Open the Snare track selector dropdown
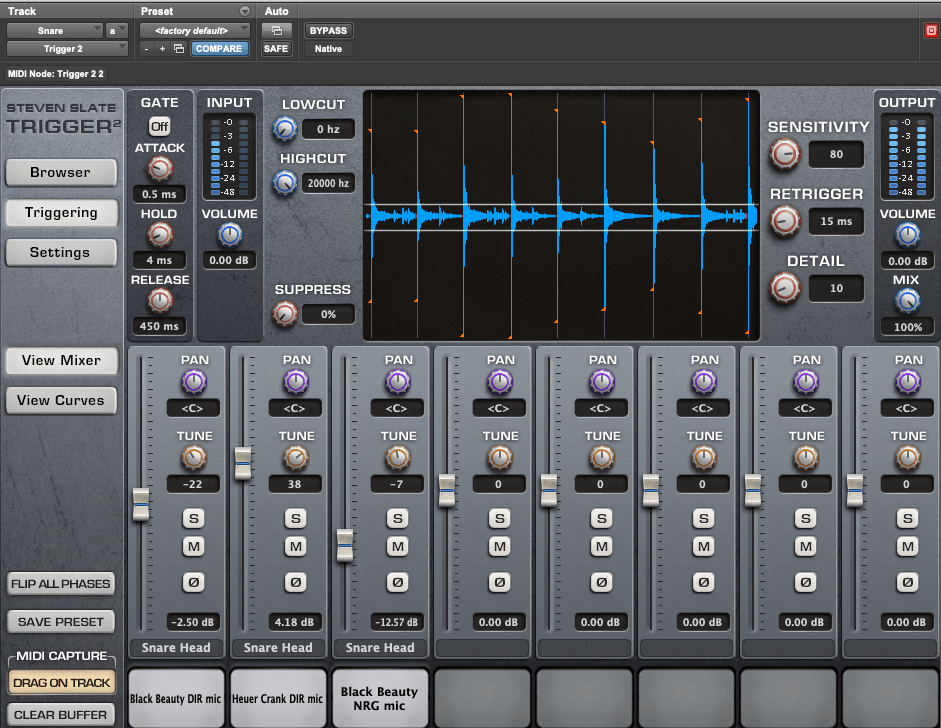941x728 pixels. tap(55, 31)
